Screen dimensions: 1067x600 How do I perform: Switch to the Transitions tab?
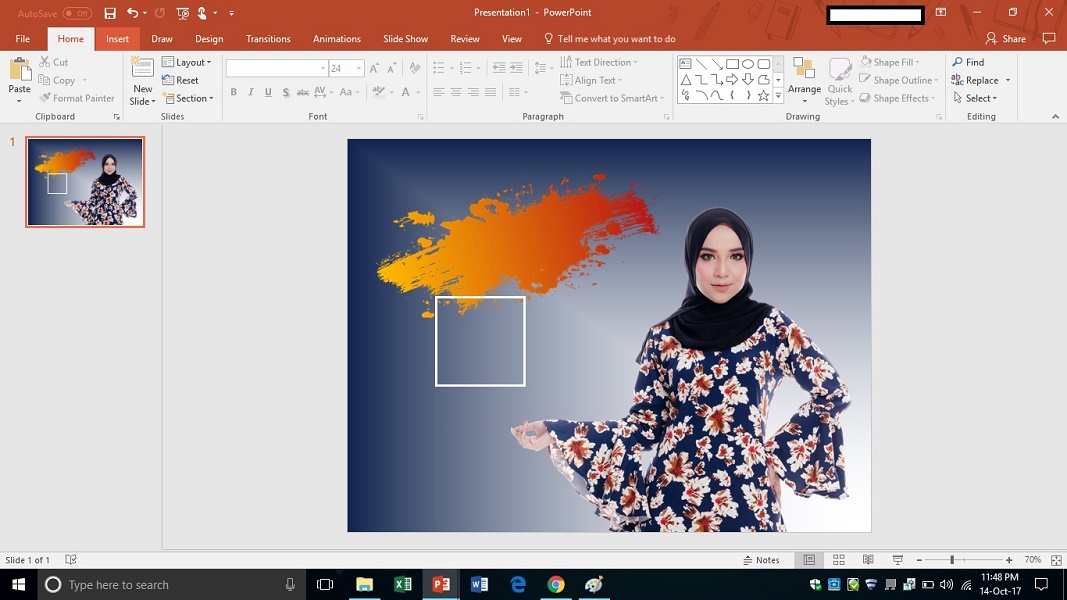(268, 39)
